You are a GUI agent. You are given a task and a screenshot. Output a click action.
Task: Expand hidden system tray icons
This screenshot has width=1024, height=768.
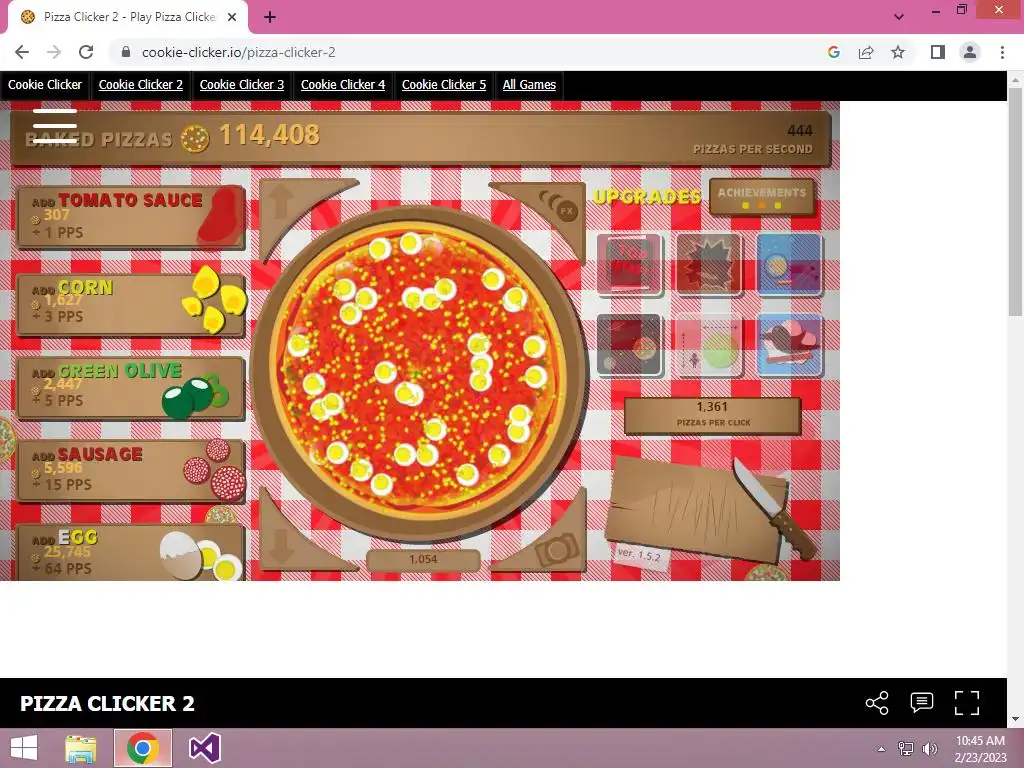(x=881, y=749)
